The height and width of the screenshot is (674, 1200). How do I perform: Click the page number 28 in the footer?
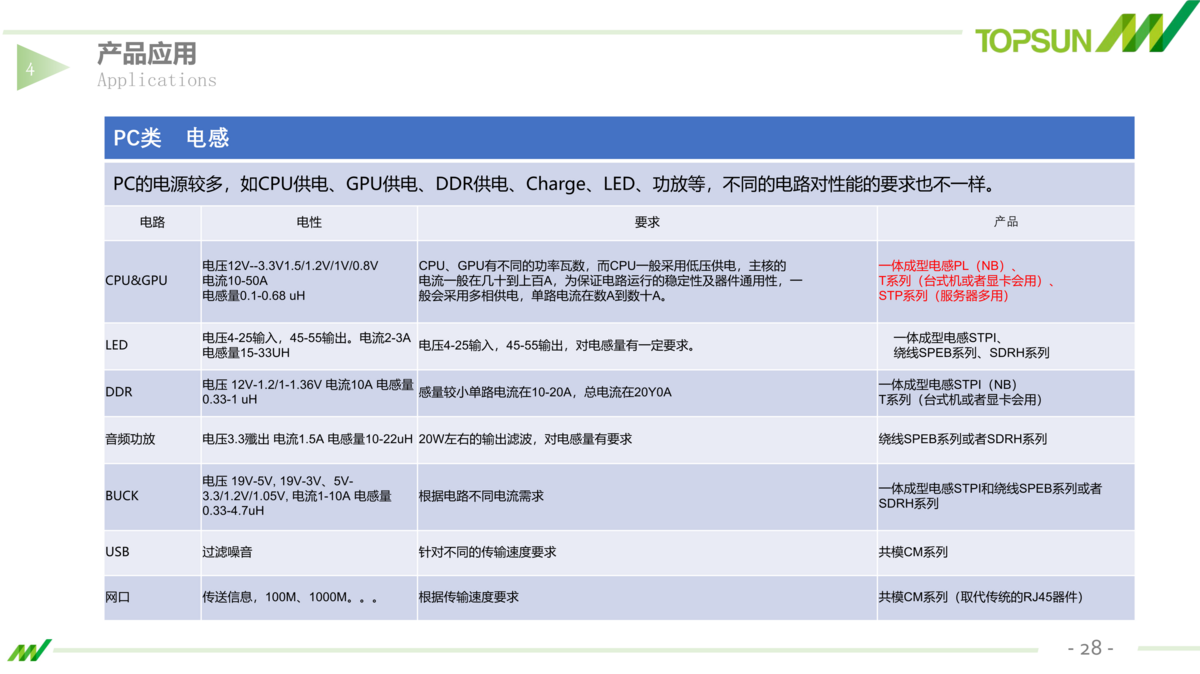(x=1090, y=648)
